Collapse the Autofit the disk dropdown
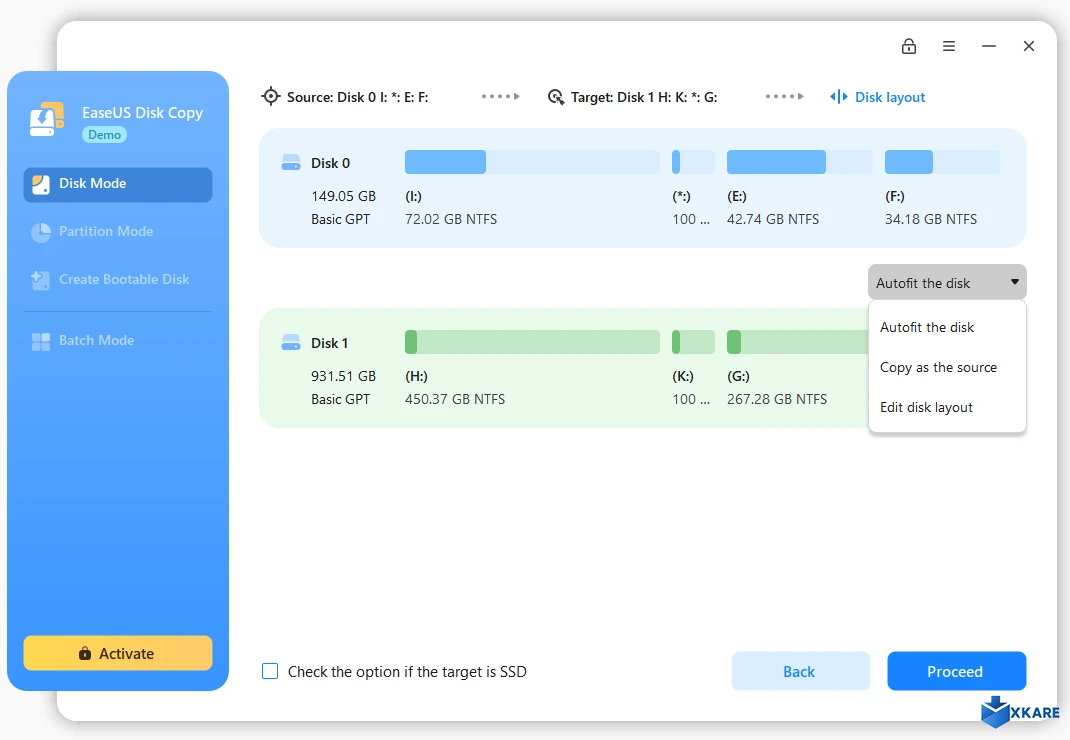 click(947, 282)
